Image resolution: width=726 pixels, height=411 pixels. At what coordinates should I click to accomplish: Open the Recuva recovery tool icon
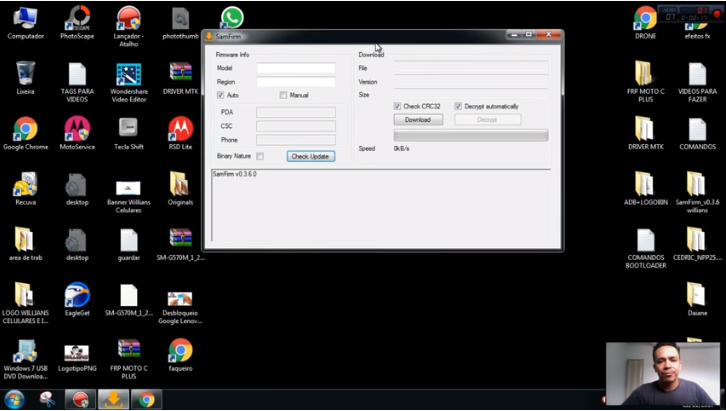click(25, 185)
